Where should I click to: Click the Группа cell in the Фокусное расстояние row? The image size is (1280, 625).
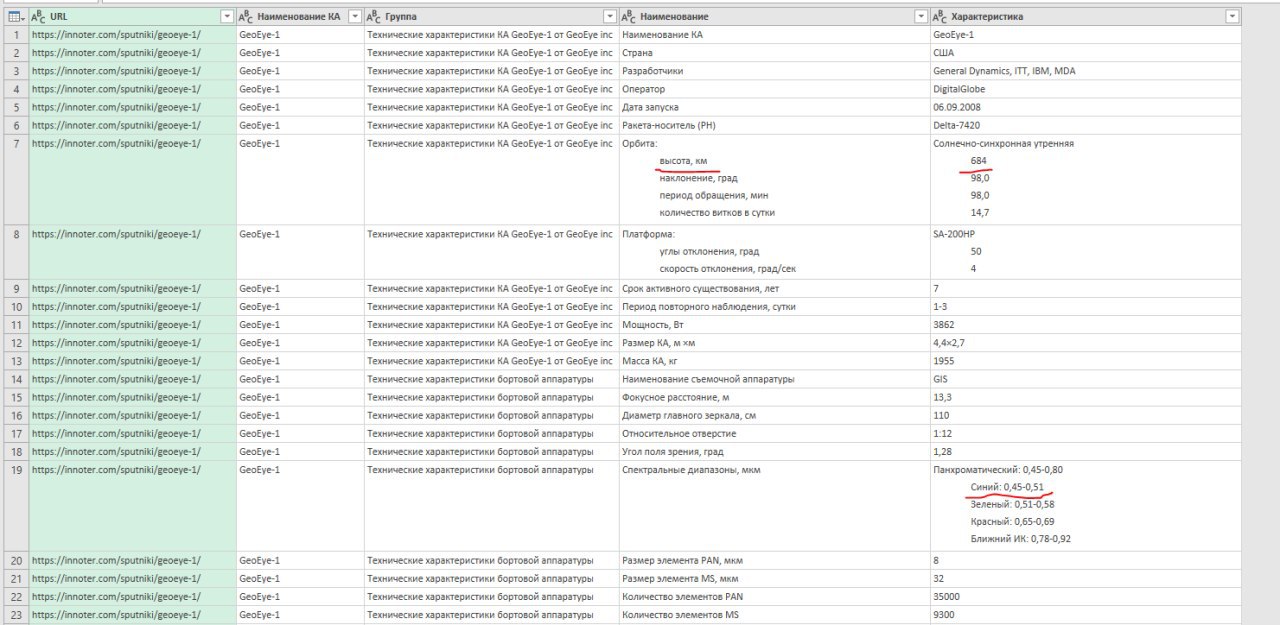coord(491,397)
